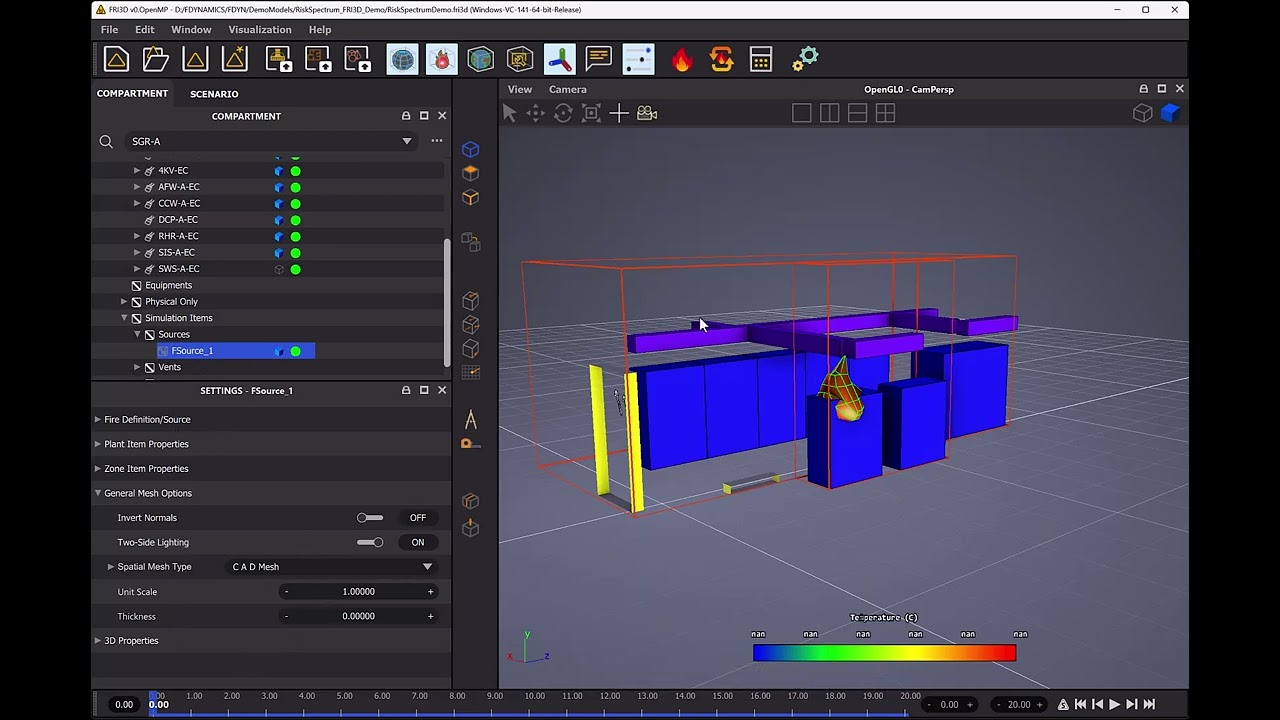Click the end time 20.00 field
Screen dimensions: 1280x720
point(1018,705)
